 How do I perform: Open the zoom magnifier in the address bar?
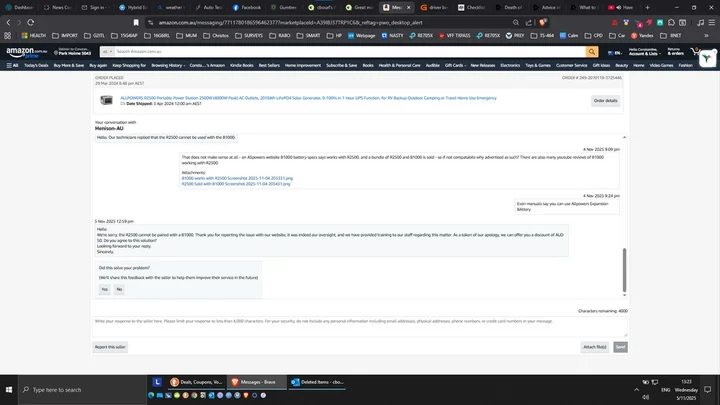click(516, 22)
